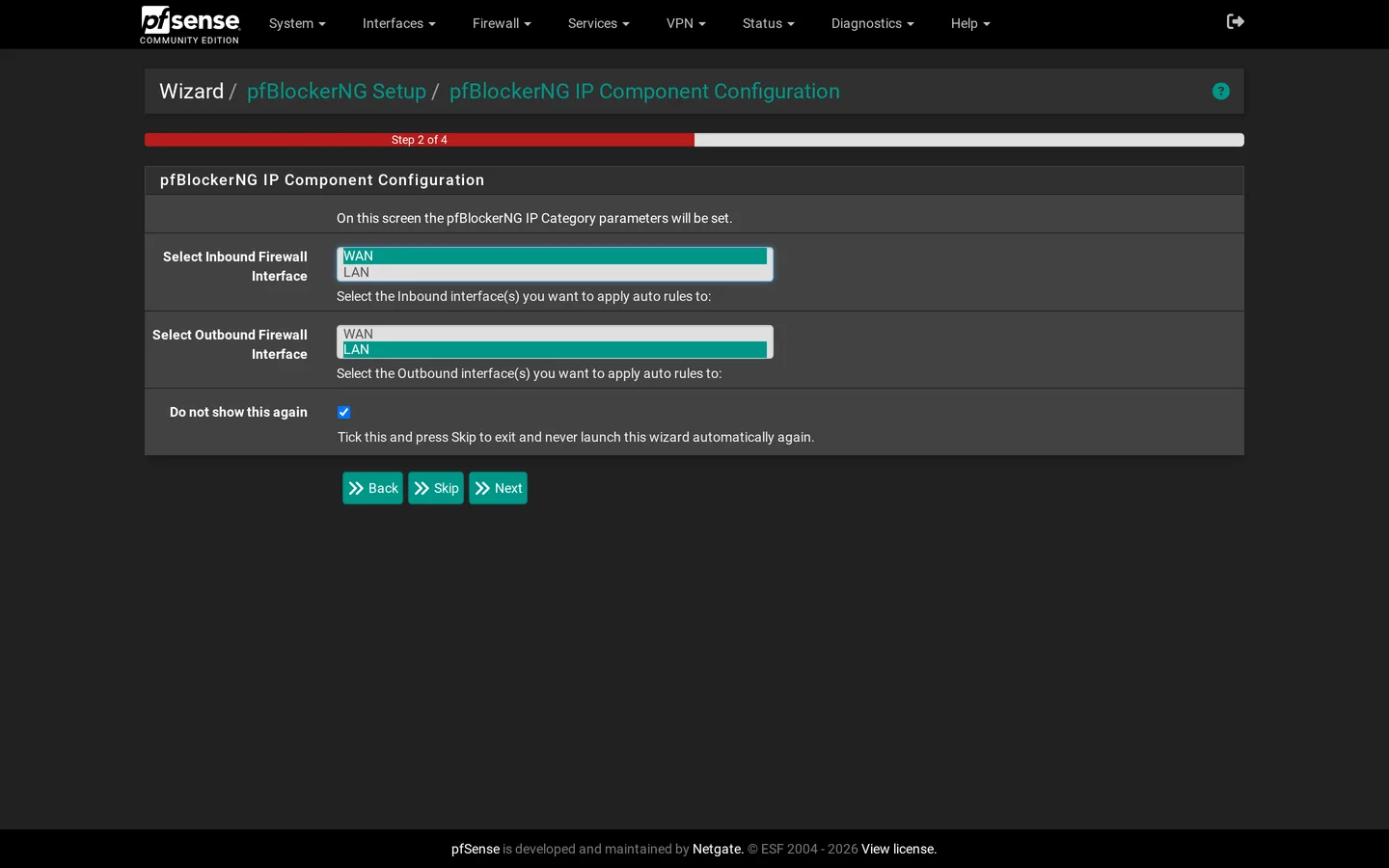The width and height of the screenshot is (1389, 868).
Task: Click the pfSense Community Edition logo
Action: [190, 25]
